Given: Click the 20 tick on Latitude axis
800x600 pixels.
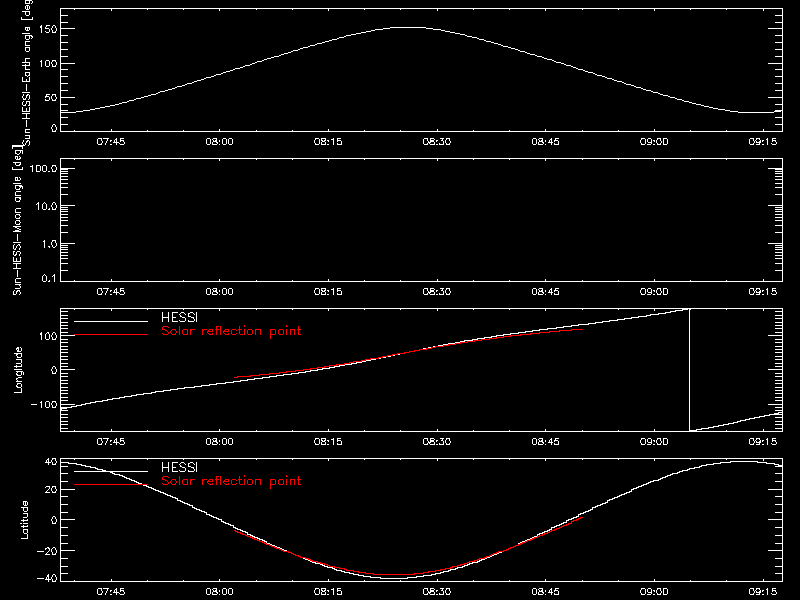Looking at the screenshot, I should [51, 490].
